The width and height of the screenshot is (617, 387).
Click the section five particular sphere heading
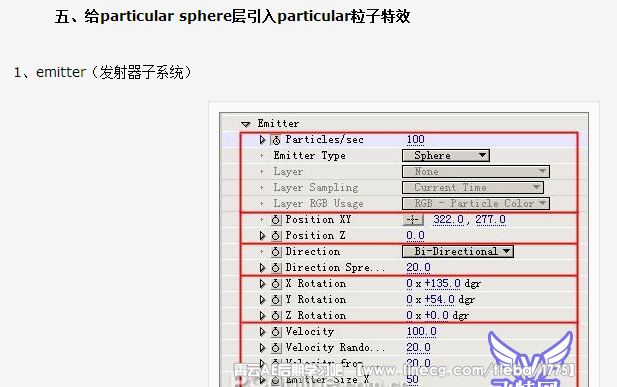coord(233,17)
